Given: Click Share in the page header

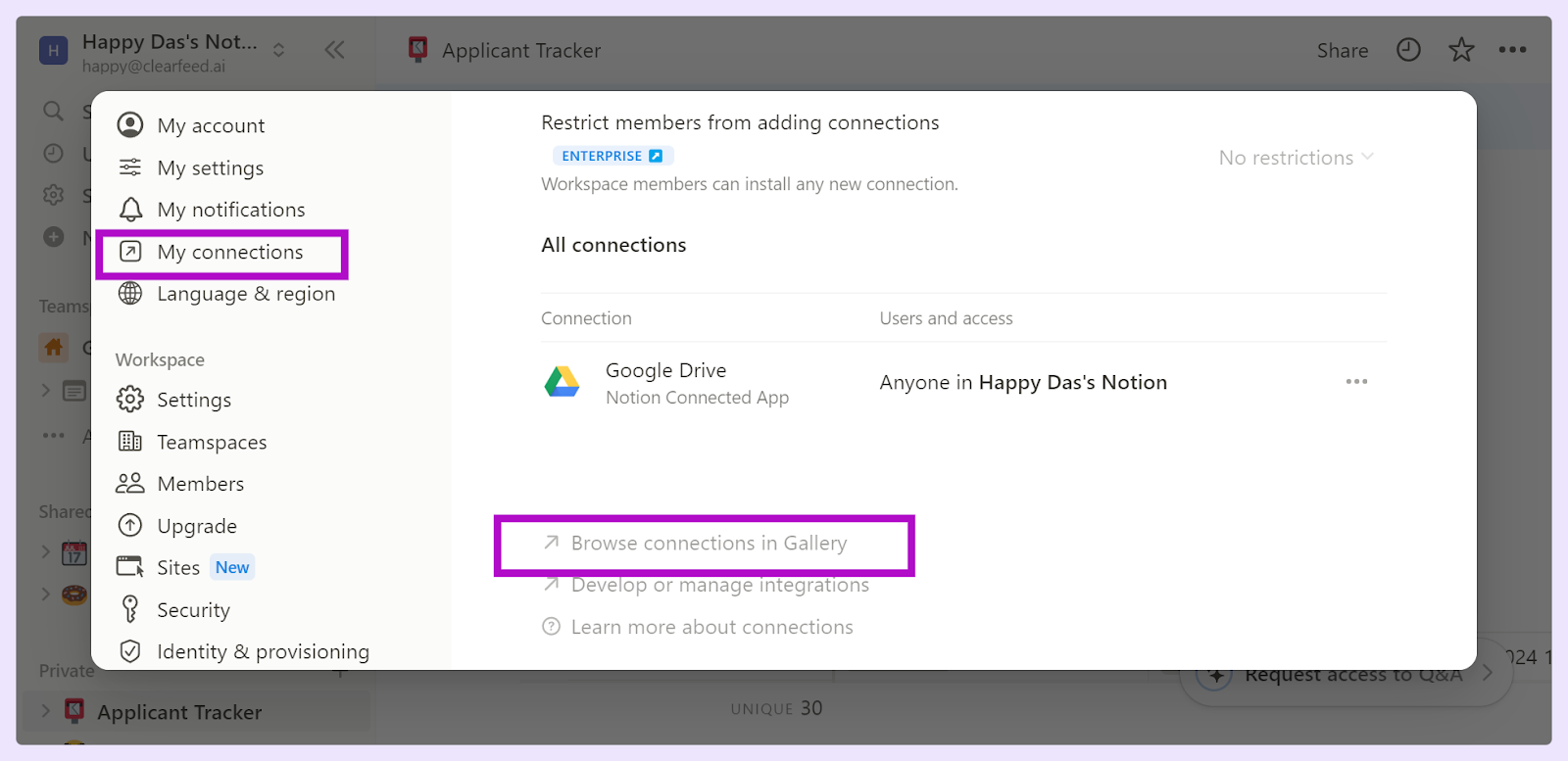Looking at the screenshot, I should 1343,50.
